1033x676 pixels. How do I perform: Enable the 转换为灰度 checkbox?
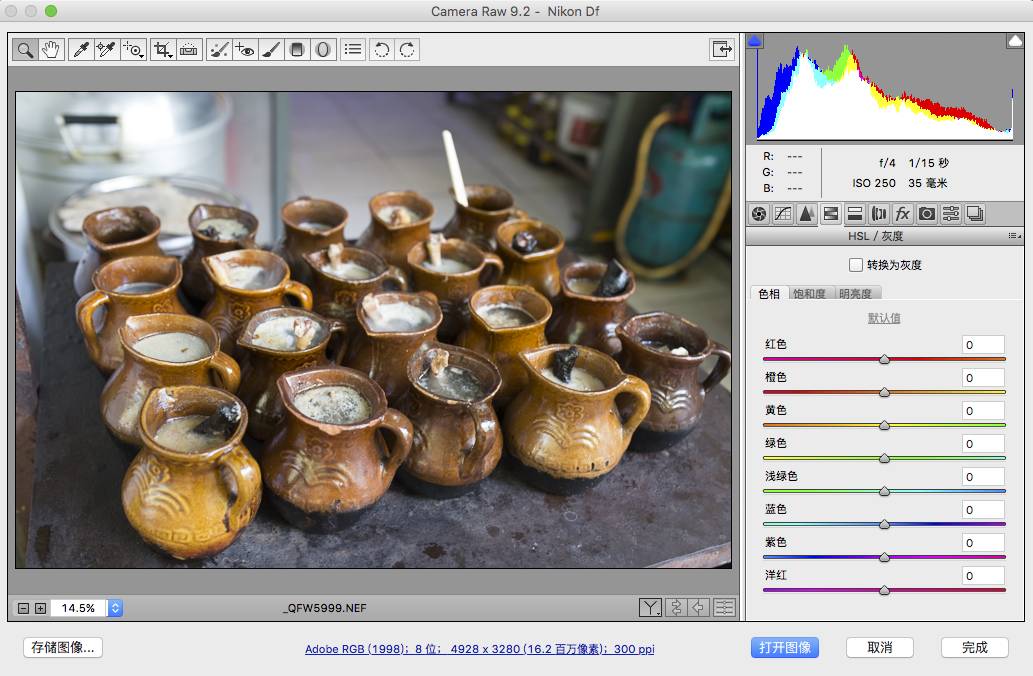(855, 265)
